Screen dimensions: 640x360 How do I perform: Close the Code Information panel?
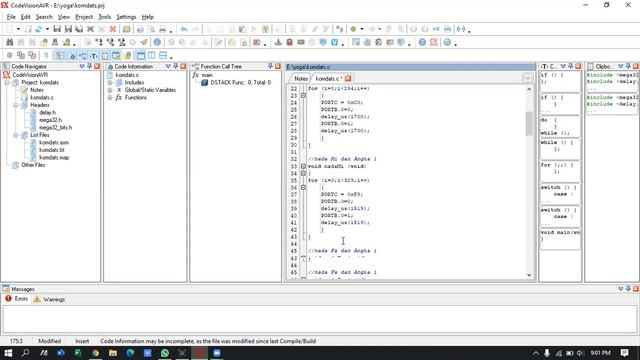click(183, 66)
